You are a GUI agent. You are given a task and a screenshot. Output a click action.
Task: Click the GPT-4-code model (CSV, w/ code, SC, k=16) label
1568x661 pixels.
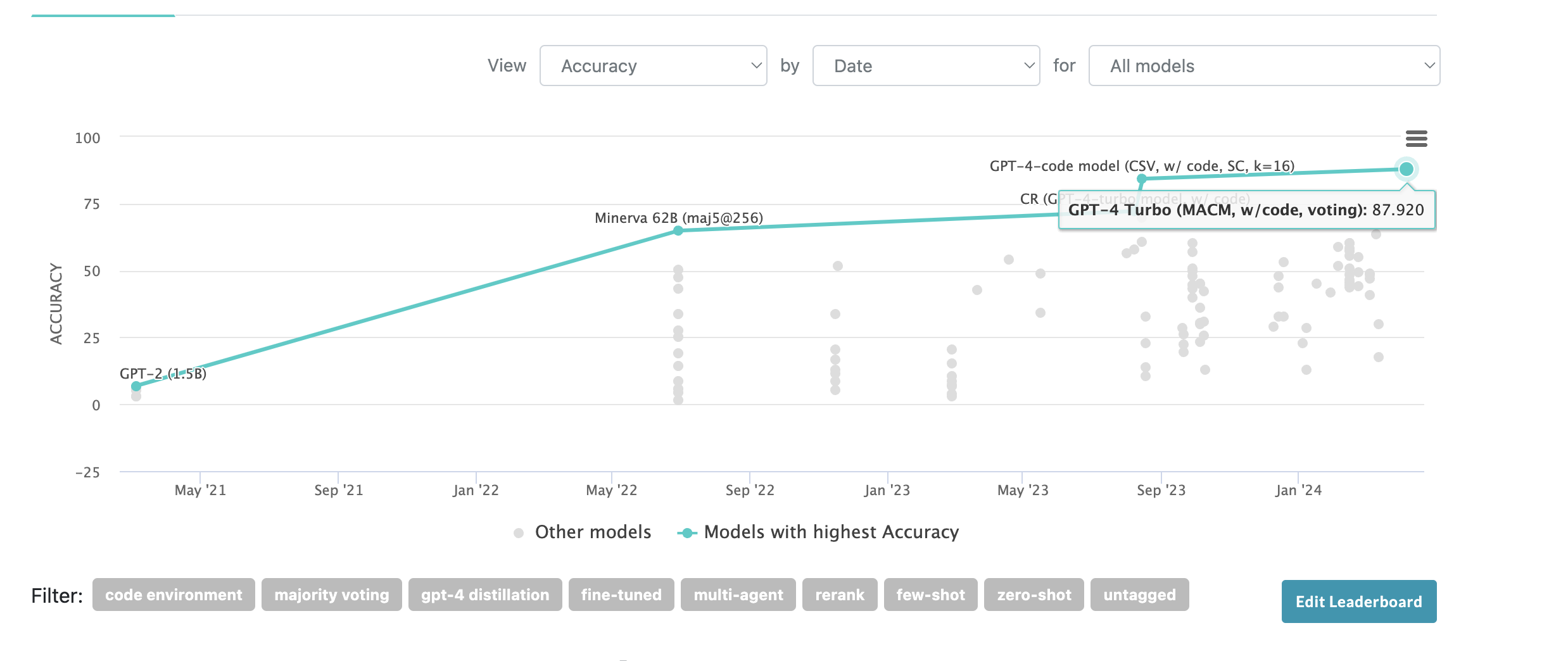pyautogui.click(x=1142, y=166)
